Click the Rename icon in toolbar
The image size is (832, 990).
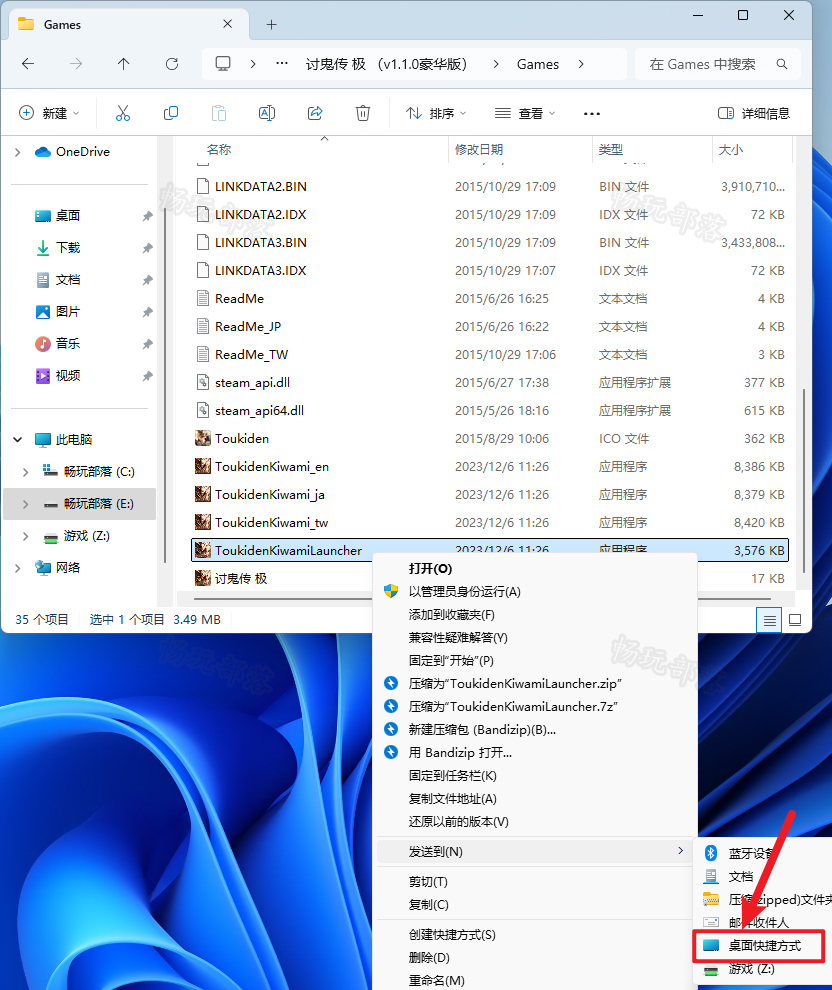(266, 114)
